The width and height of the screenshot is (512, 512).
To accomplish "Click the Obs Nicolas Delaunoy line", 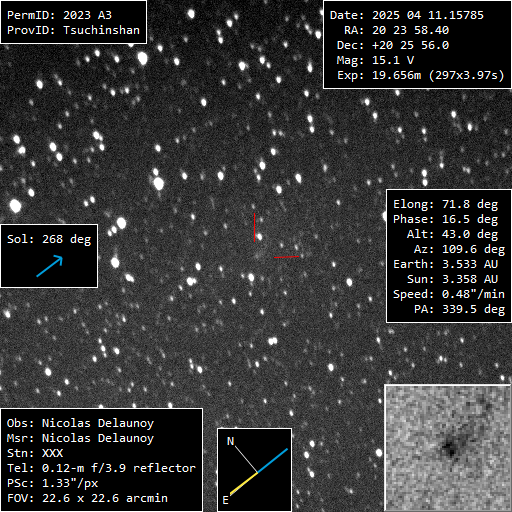I will pyautogui.click(x=80, y=423).
